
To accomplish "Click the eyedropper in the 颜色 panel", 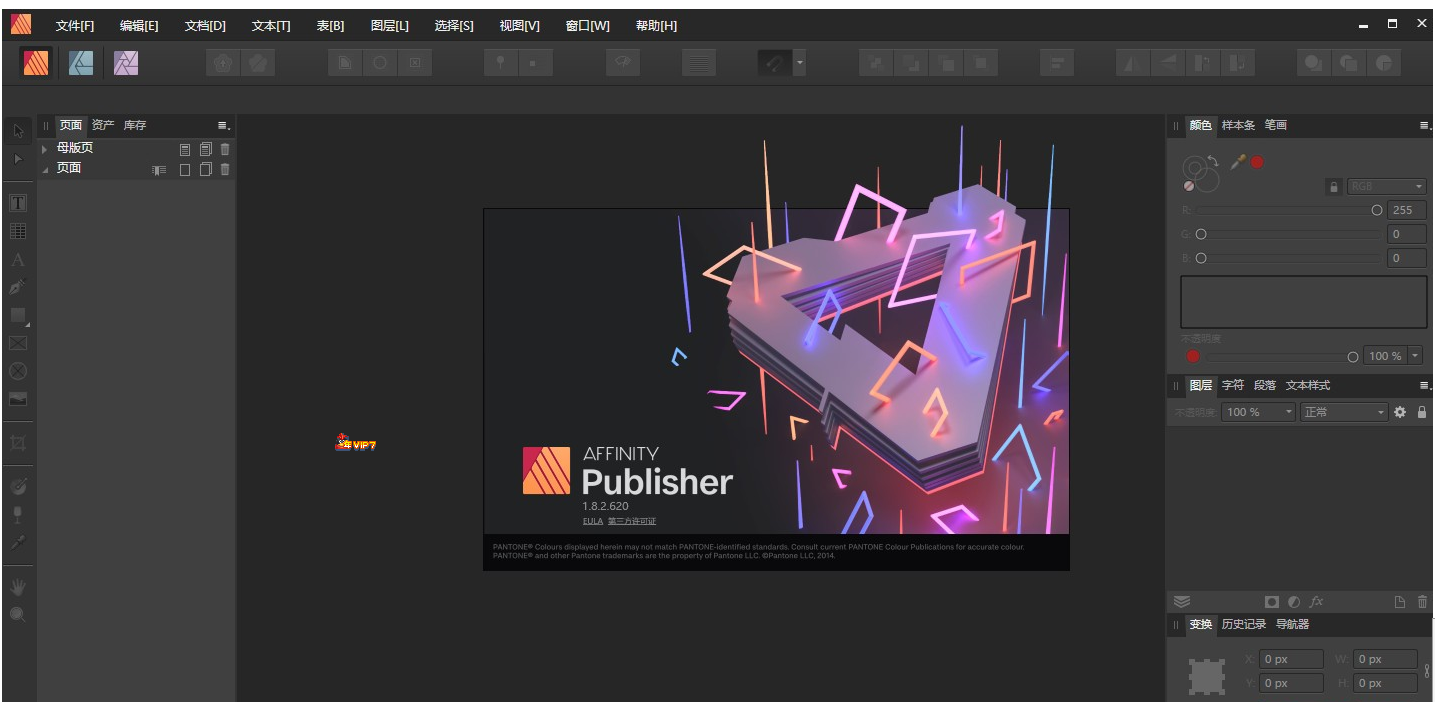I will pyautogui.click(x=1238, y=161).
